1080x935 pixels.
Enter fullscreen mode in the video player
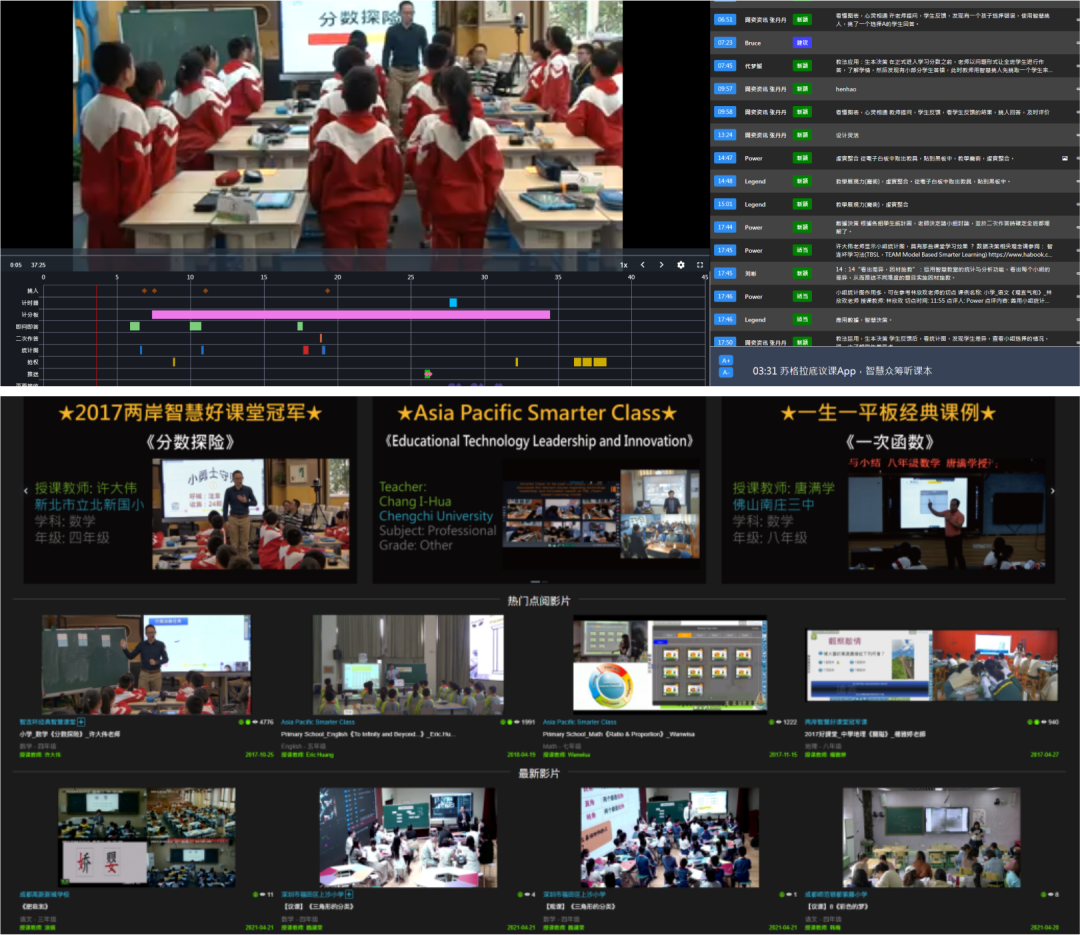coord(700,265)
